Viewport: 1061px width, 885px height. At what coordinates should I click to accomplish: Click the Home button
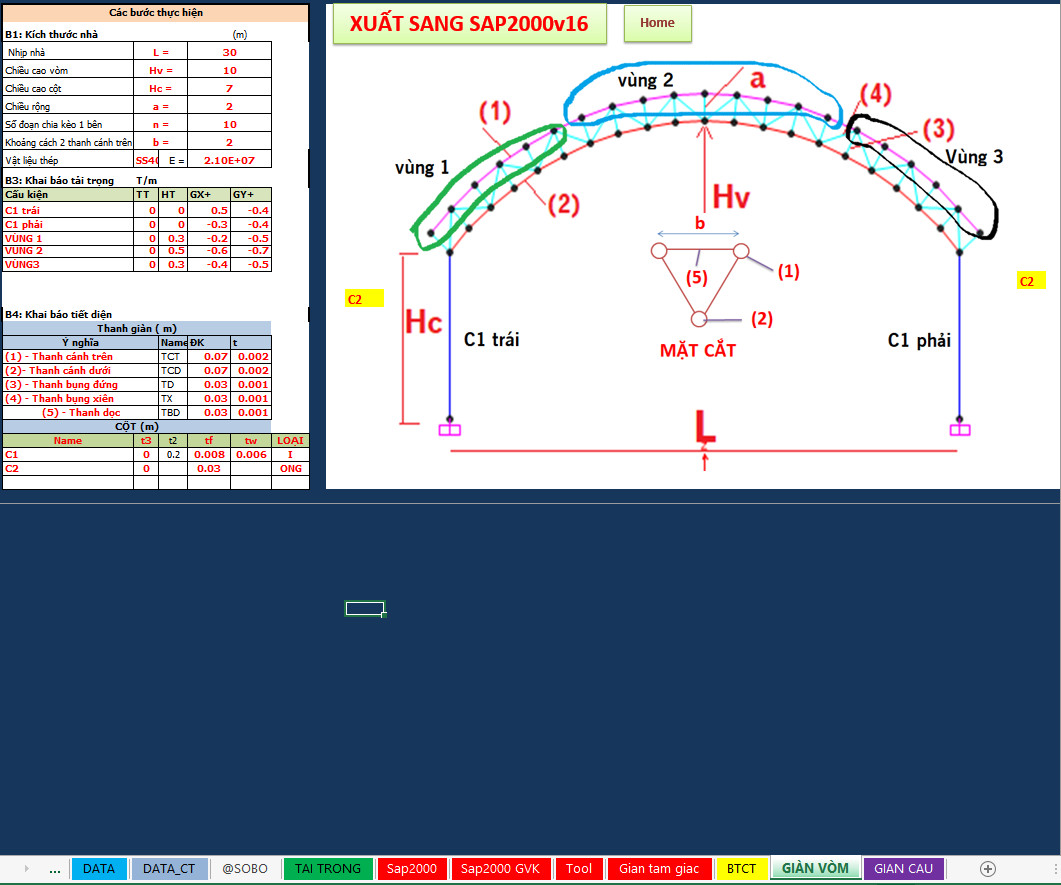pos(657,23)
